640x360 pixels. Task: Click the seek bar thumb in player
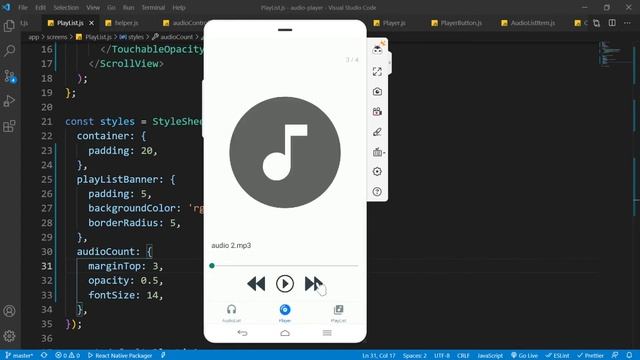212,266
